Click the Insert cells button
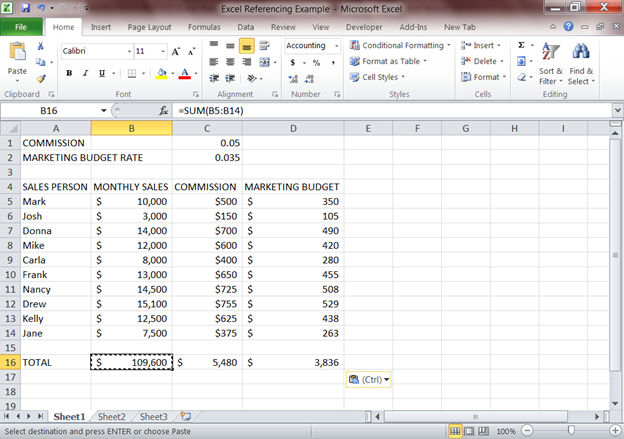This screenshot has height=439, width=624. 480,45
